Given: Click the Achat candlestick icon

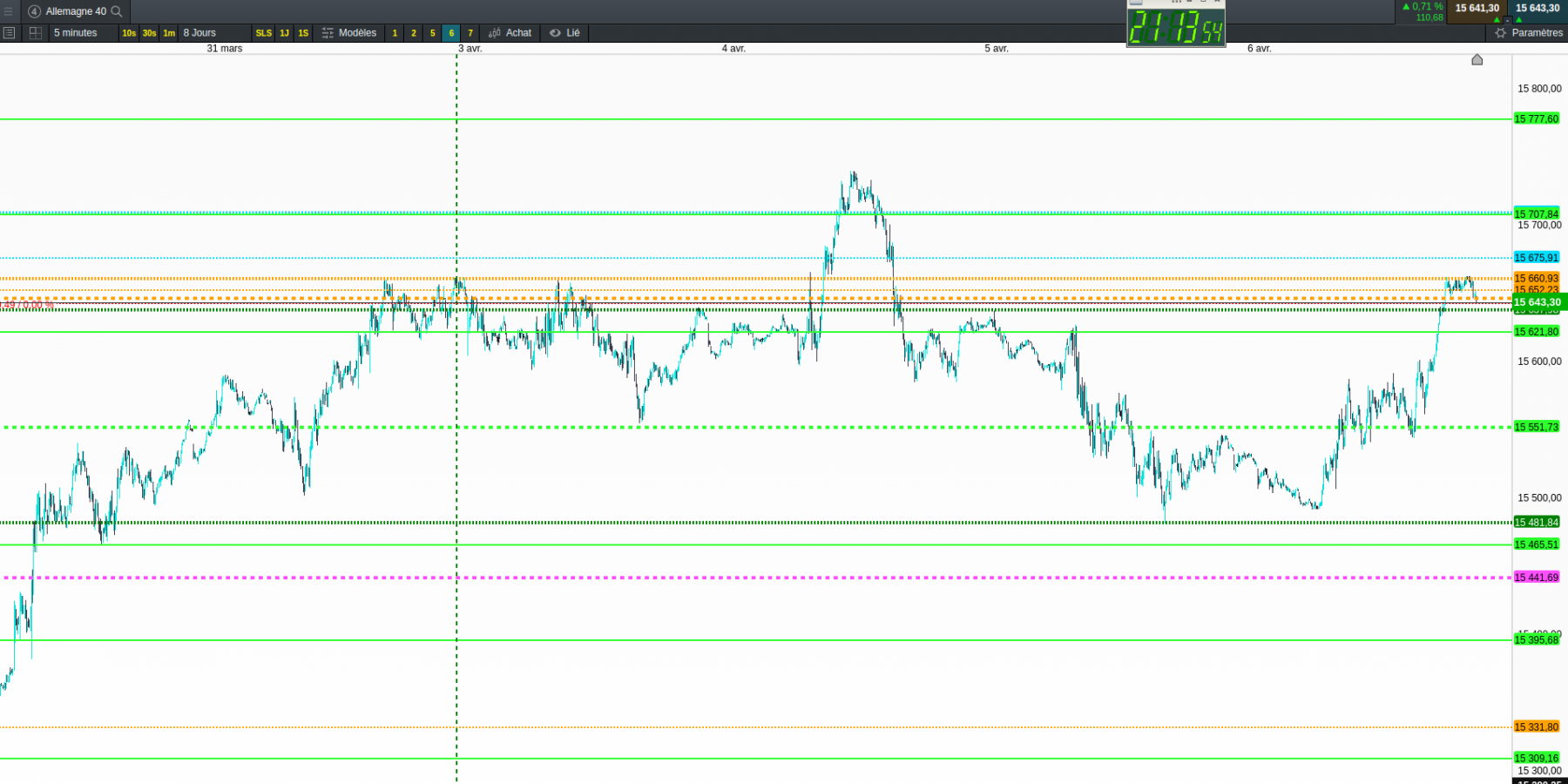Looking at the screenshot, I should coord(495,33).
